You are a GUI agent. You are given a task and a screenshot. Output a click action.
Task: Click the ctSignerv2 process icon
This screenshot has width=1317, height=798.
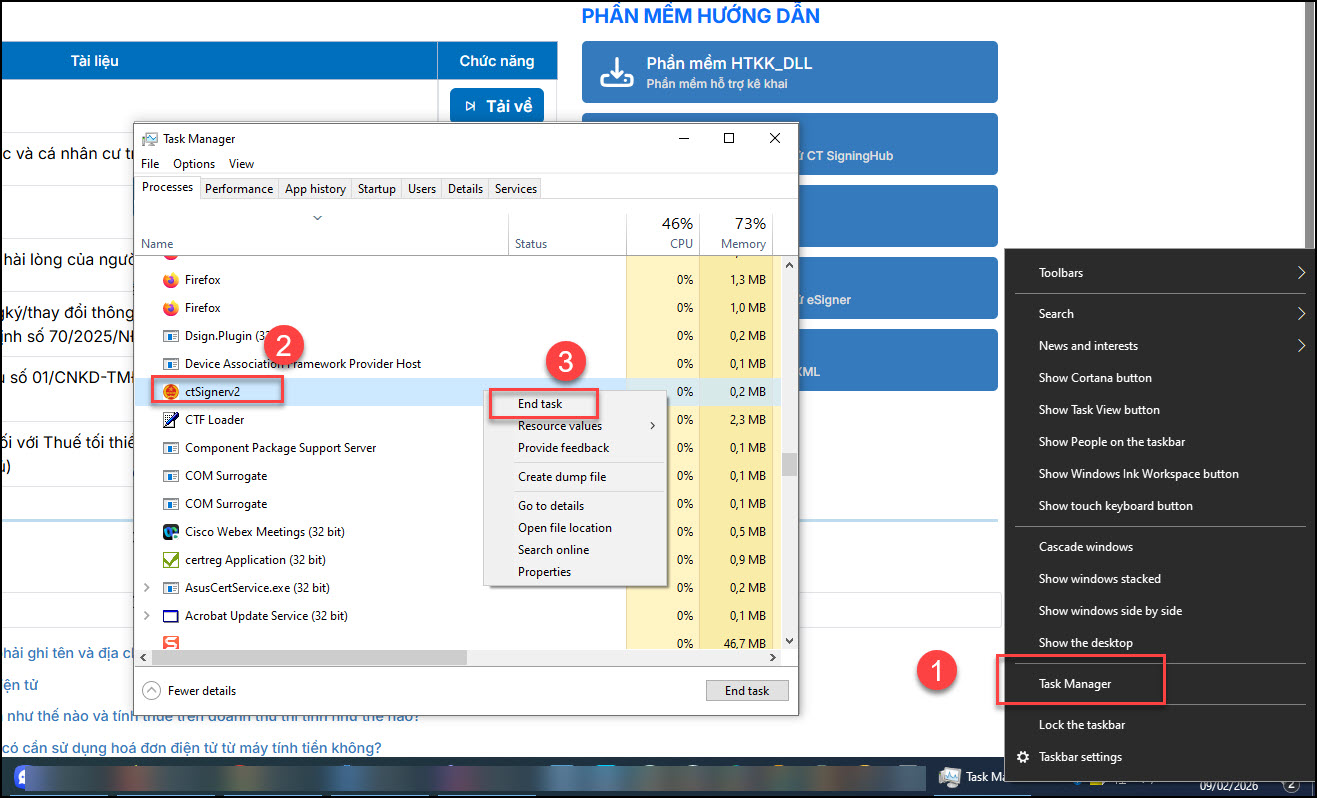(170, 392)
